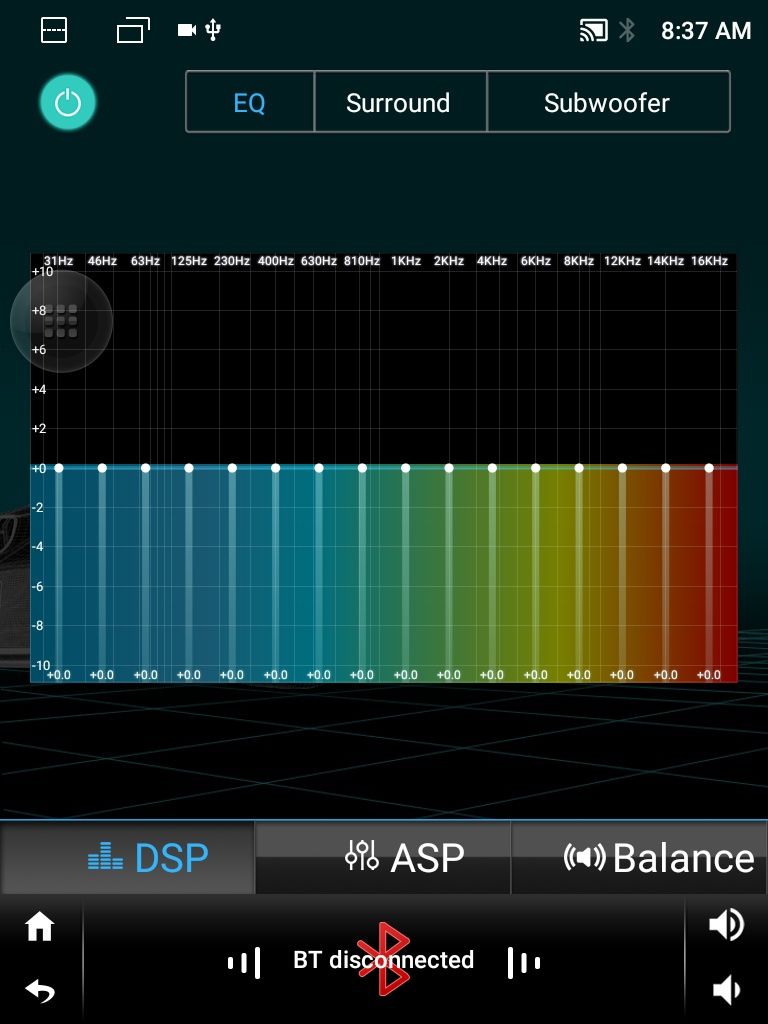Click the 31Hz band slider handle
Screen dimensions: 768x1024
coord(58,467)
